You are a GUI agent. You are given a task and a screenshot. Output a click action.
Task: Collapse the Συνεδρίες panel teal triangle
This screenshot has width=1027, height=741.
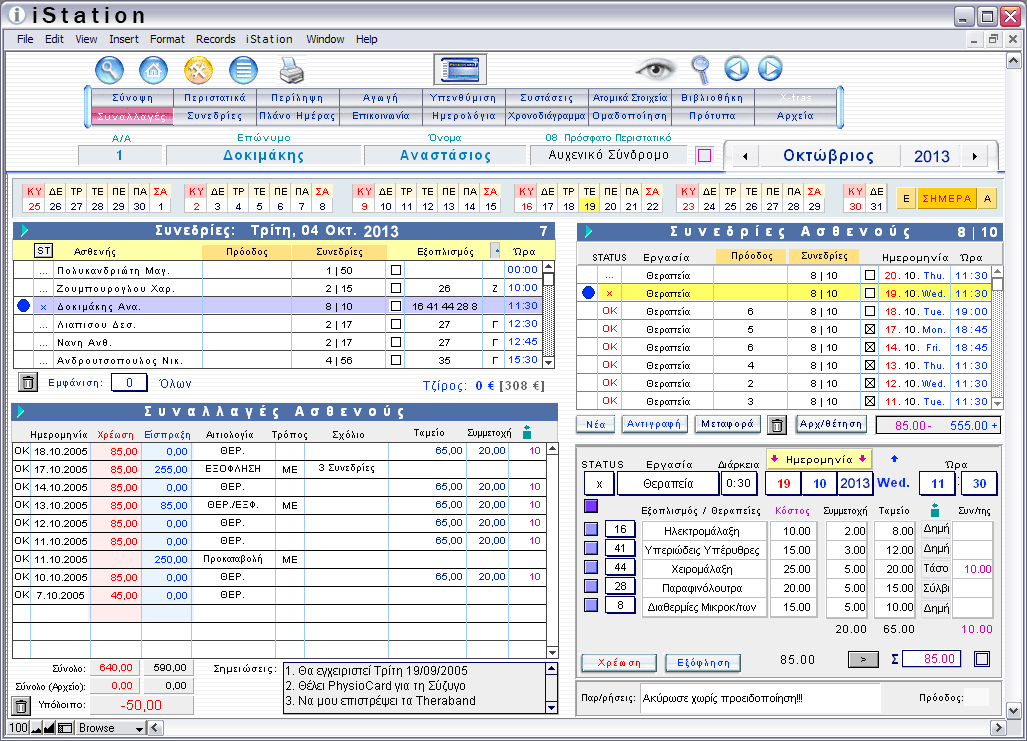click(24, 231)
